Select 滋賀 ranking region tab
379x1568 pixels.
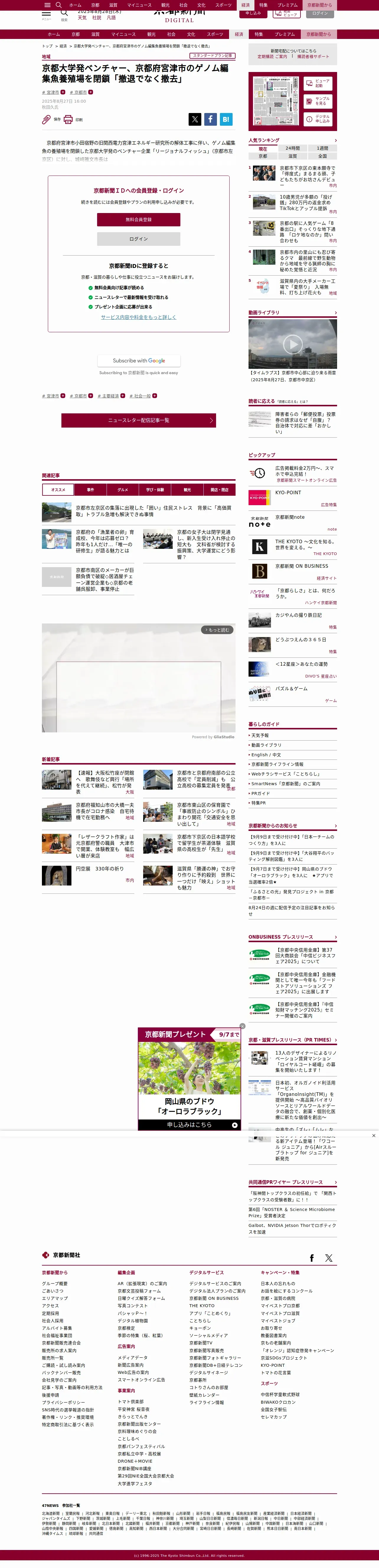(293, 156)
